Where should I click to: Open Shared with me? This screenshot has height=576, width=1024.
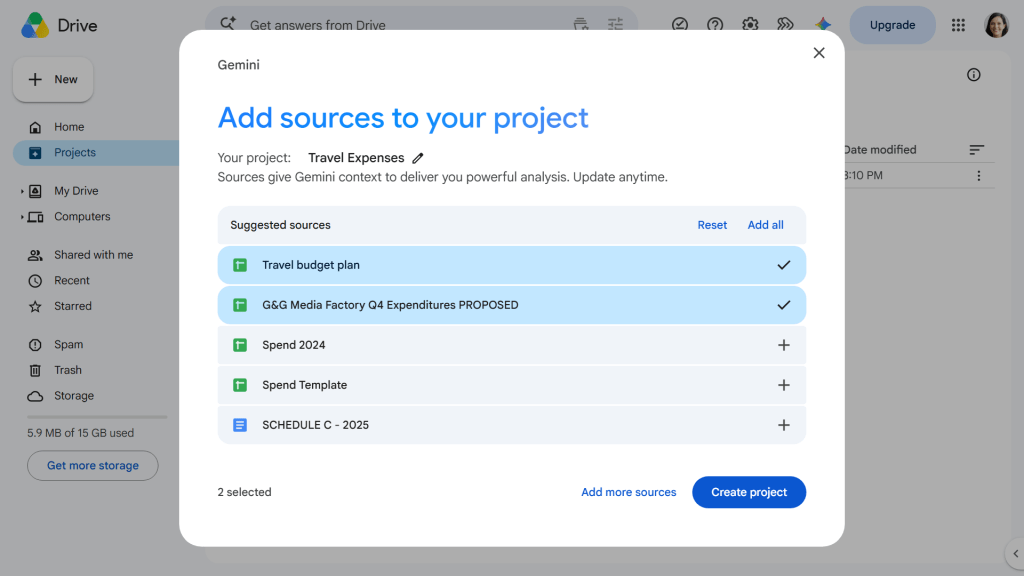point(93,255)
